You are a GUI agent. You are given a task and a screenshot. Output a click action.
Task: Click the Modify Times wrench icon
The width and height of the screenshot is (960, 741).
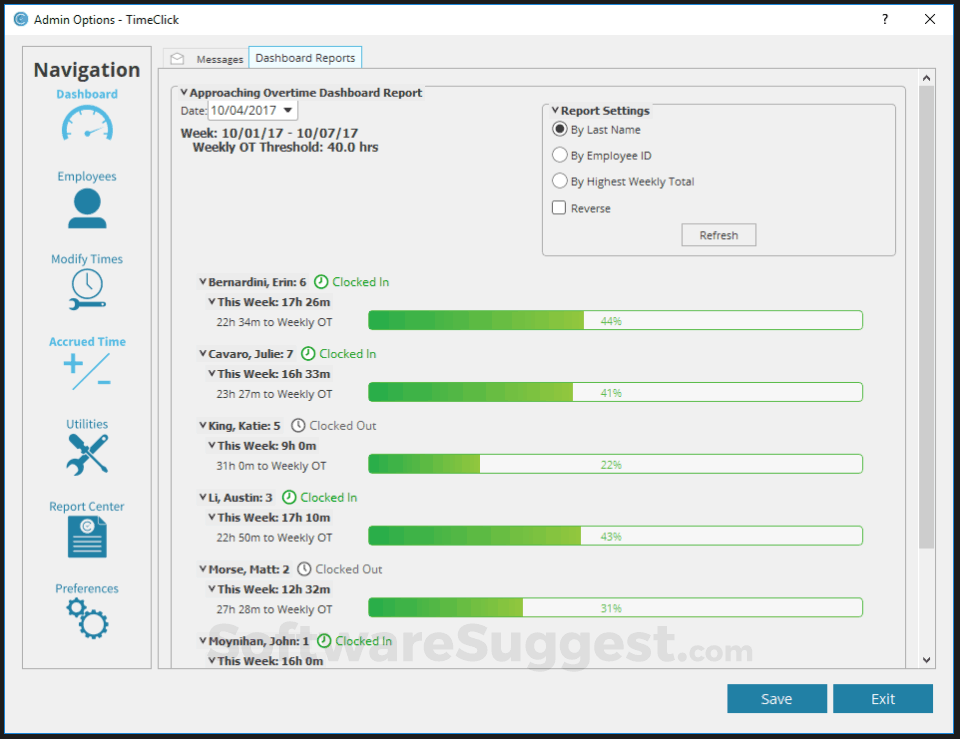(86, 289)
